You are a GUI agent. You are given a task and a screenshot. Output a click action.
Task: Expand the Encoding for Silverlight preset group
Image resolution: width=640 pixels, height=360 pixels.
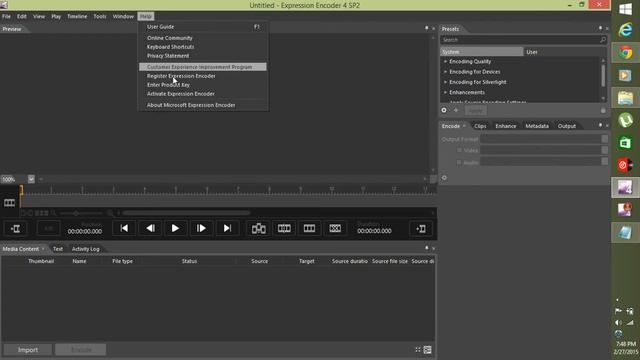[x=446, y=82]
